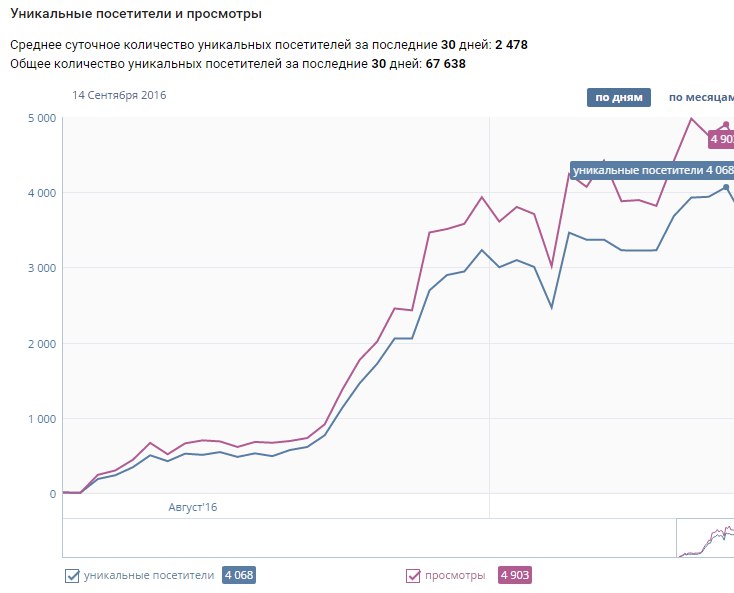Switch to the "по дням" tab
Image resolution: width=734 pixels, height=593 pixels.
click(618, 97)
